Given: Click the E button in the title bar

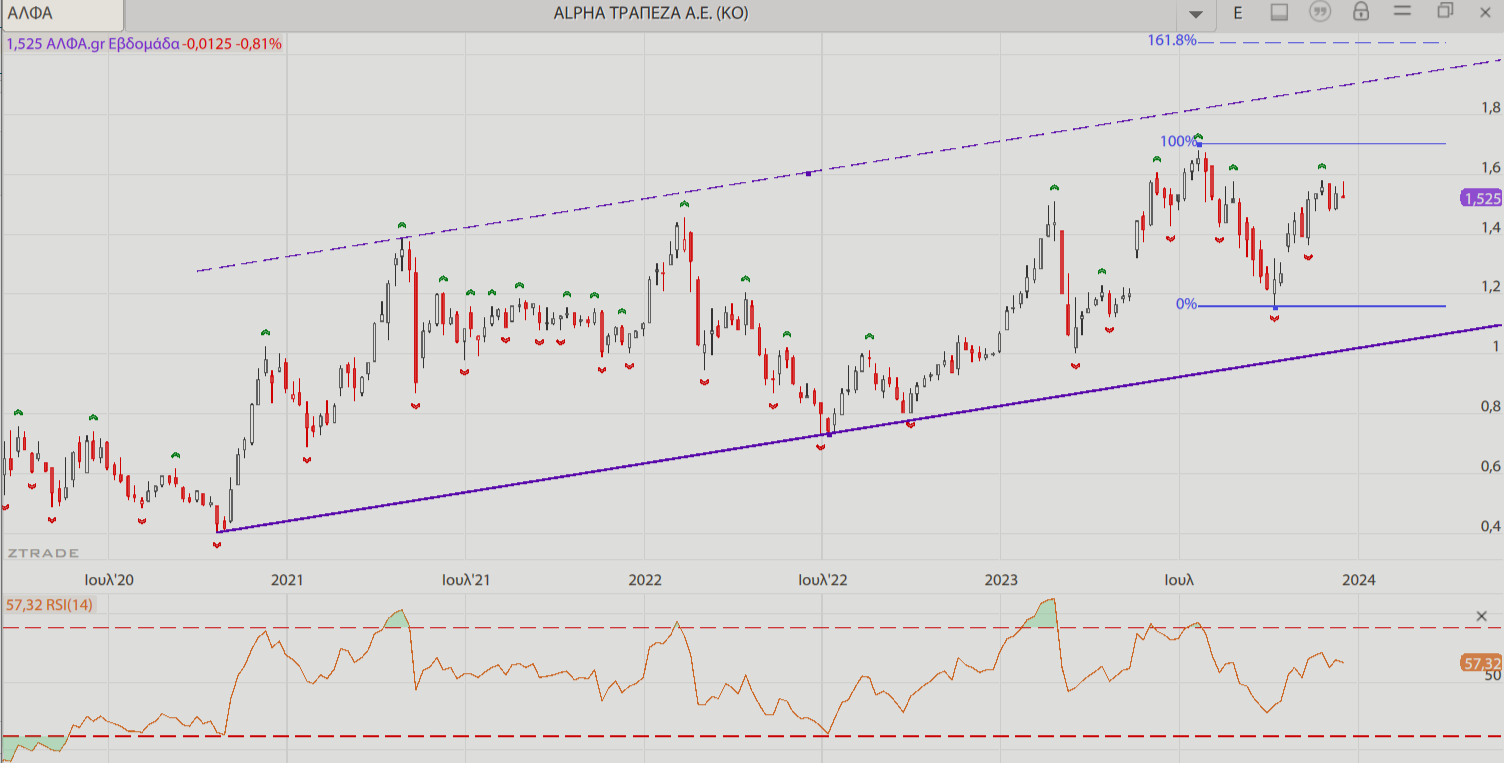Looking at the screenshot, I should 1238,13.
